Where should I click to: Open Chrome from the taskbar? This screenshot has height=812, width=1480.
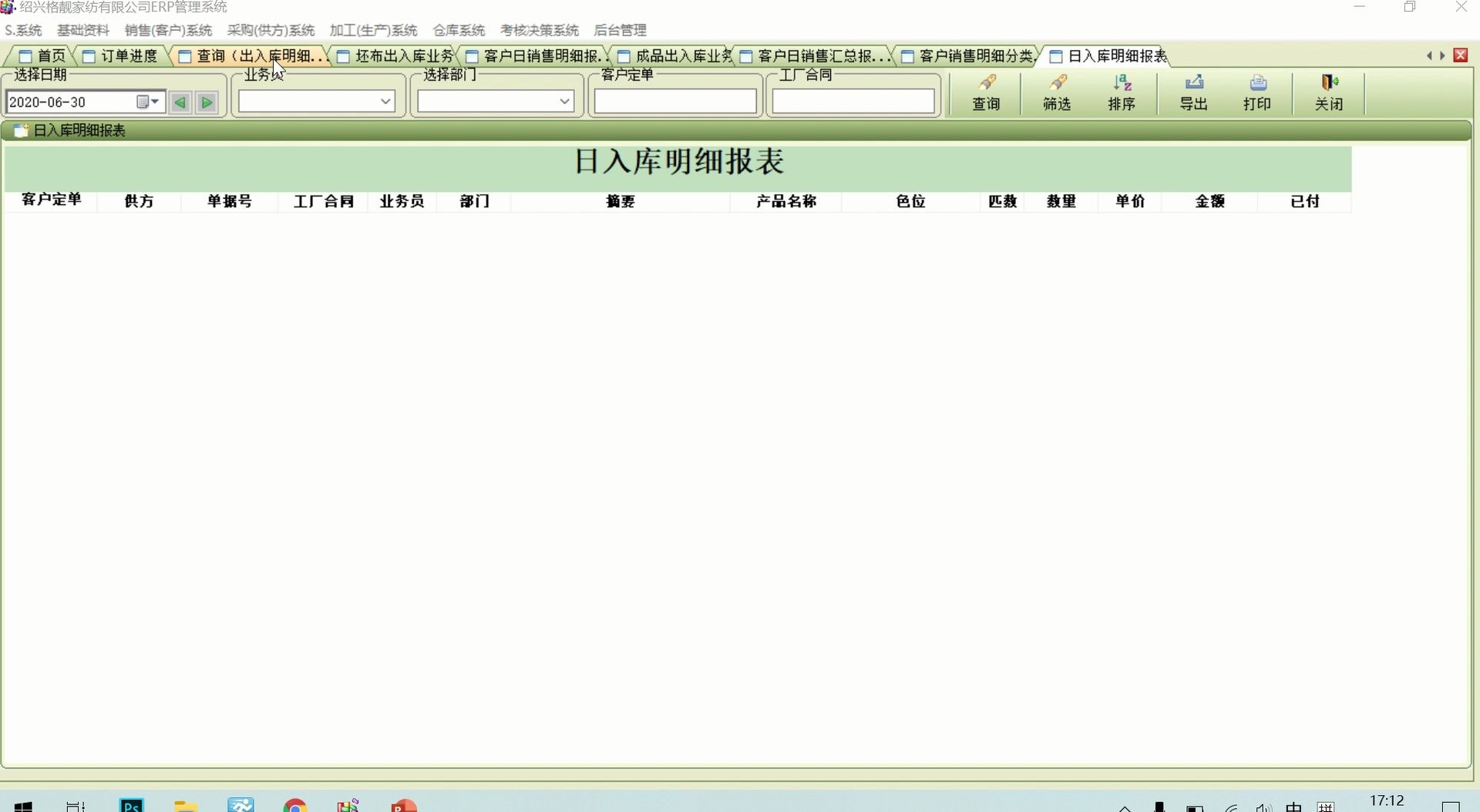[295, 806]
